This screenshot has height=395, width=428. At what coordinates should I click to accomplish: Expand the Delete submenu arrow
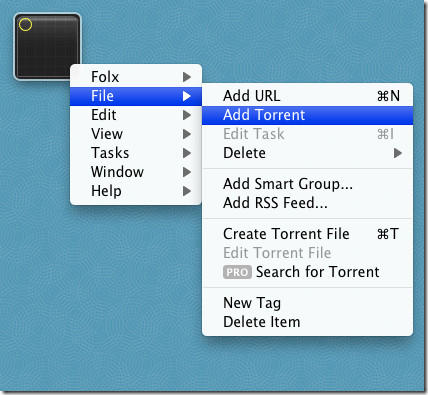coord(397,153)
